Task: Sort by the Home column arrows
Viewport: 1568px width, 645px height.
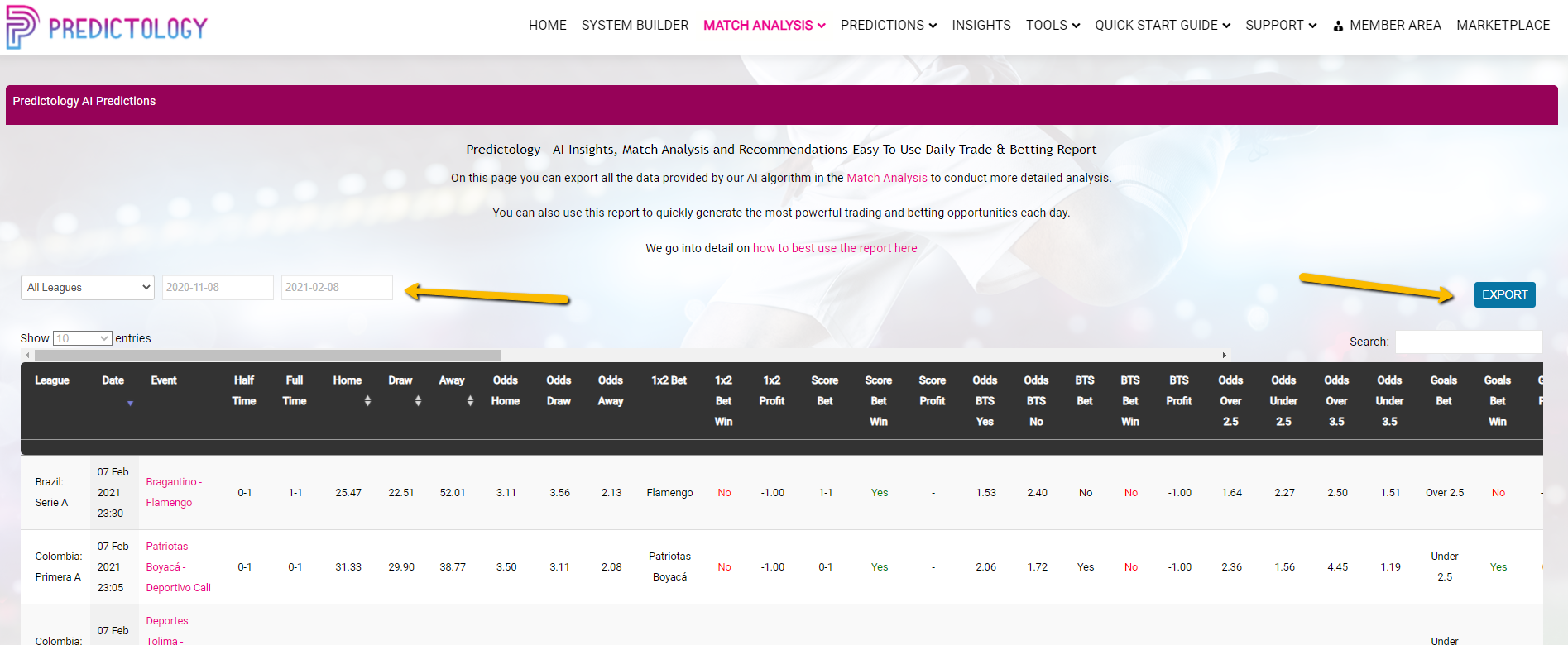Action: tap(367, 401)
